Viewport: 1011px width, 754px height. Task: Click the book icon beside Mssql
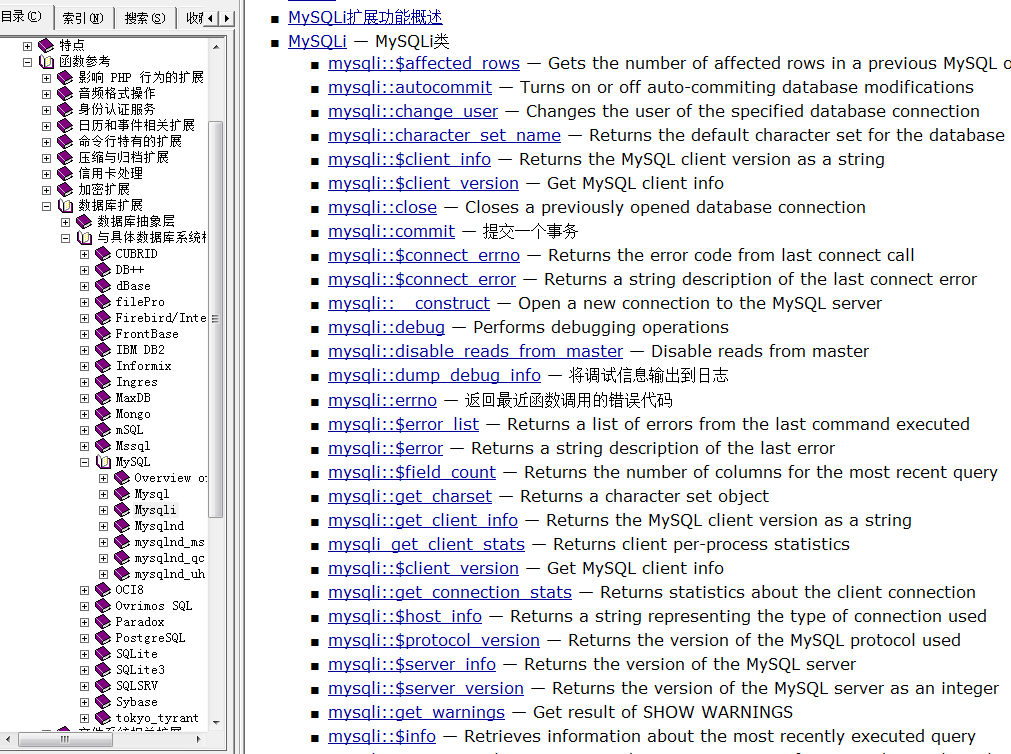103,446
